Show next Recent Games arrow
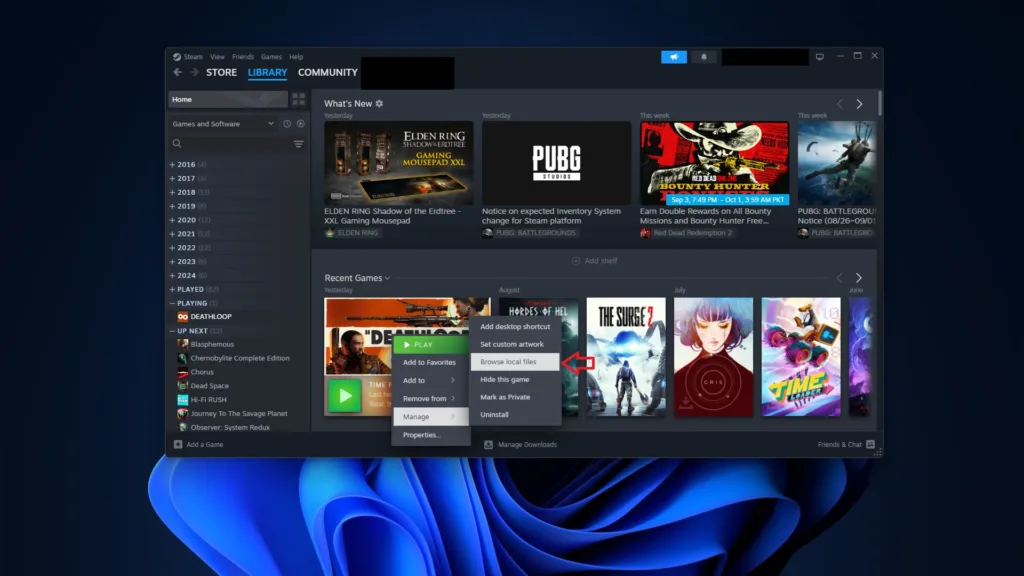The image size is (1024, 576). pyautogui.click(x=859, y=278)
